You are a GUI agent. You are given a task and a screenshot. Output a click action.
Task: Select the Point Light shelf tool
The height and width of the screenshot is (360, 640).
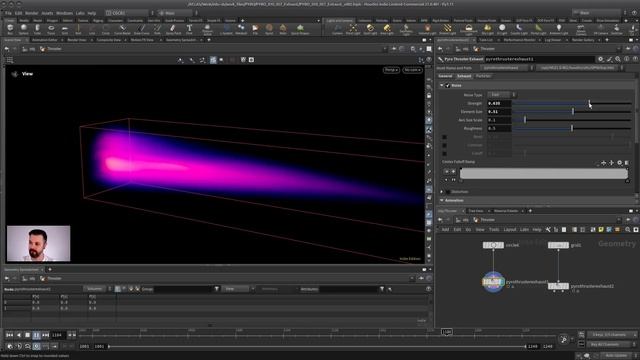point(353,29)
